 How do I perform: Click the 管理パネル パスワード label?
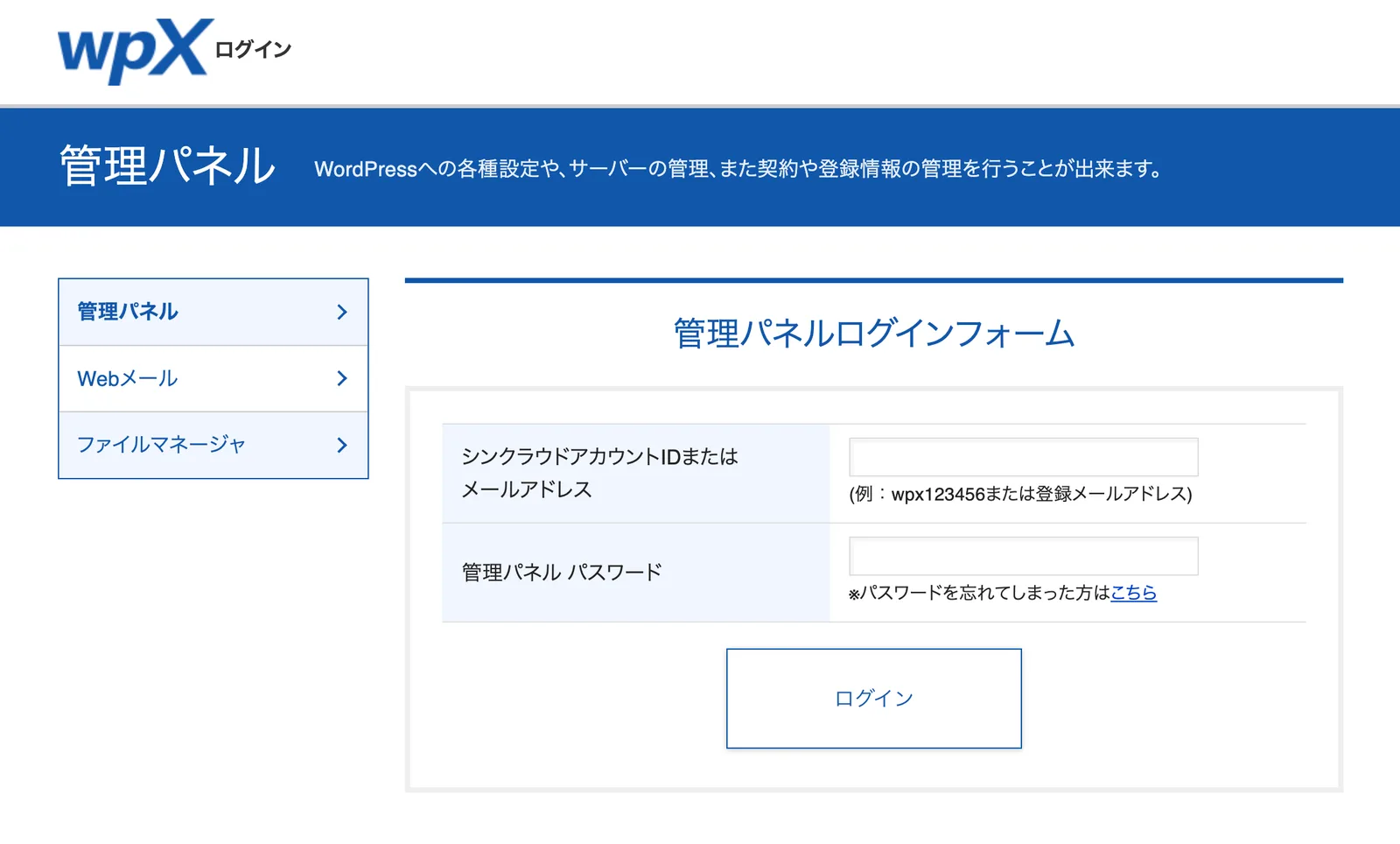click(562, 573)
